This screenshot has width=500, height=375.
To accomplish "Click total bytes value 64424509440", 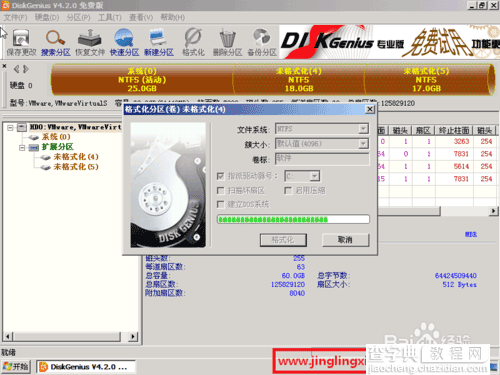I will (x=455, y=276).
